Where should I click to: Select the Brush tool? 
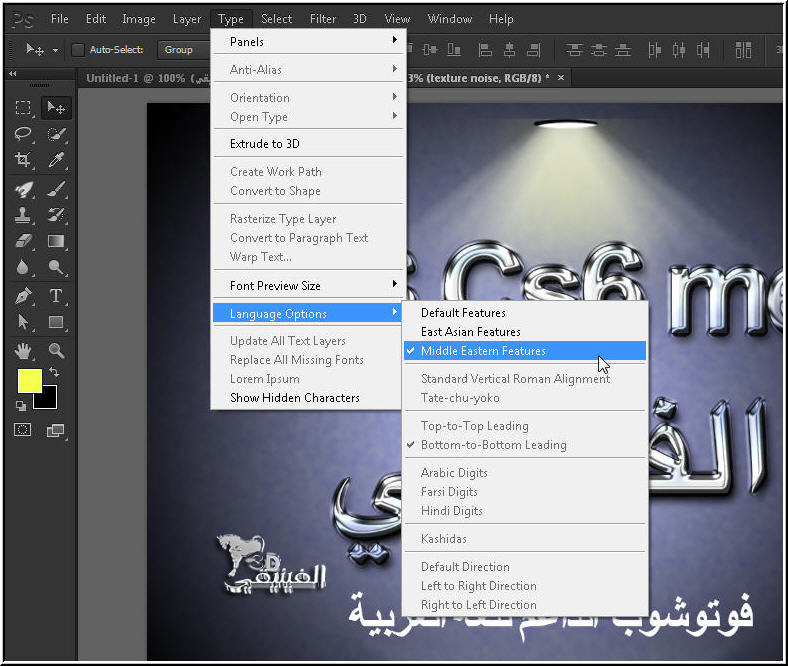point(56,188)
